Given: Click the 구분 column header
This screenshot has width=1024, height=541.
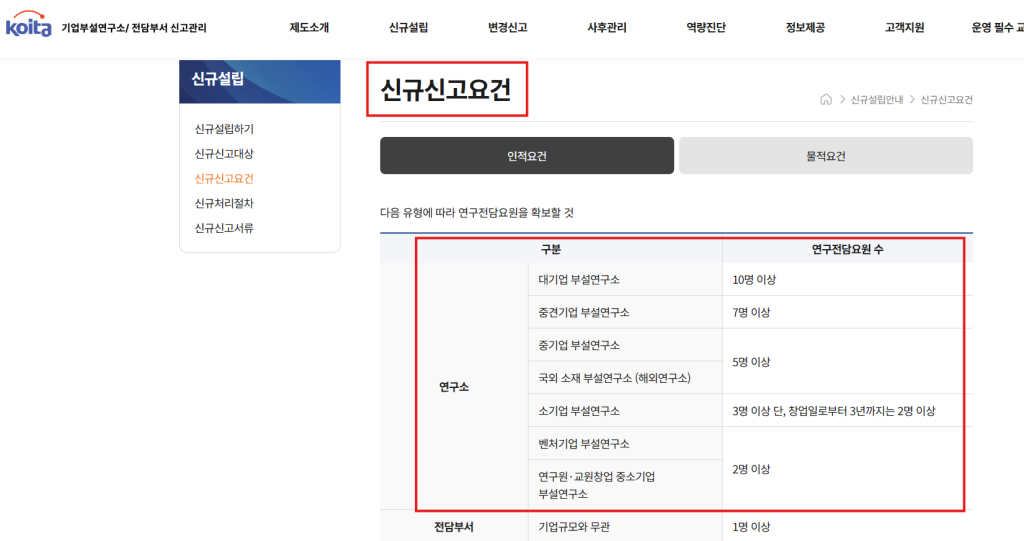Looking at the screenshot, I should tap(551, 249).
